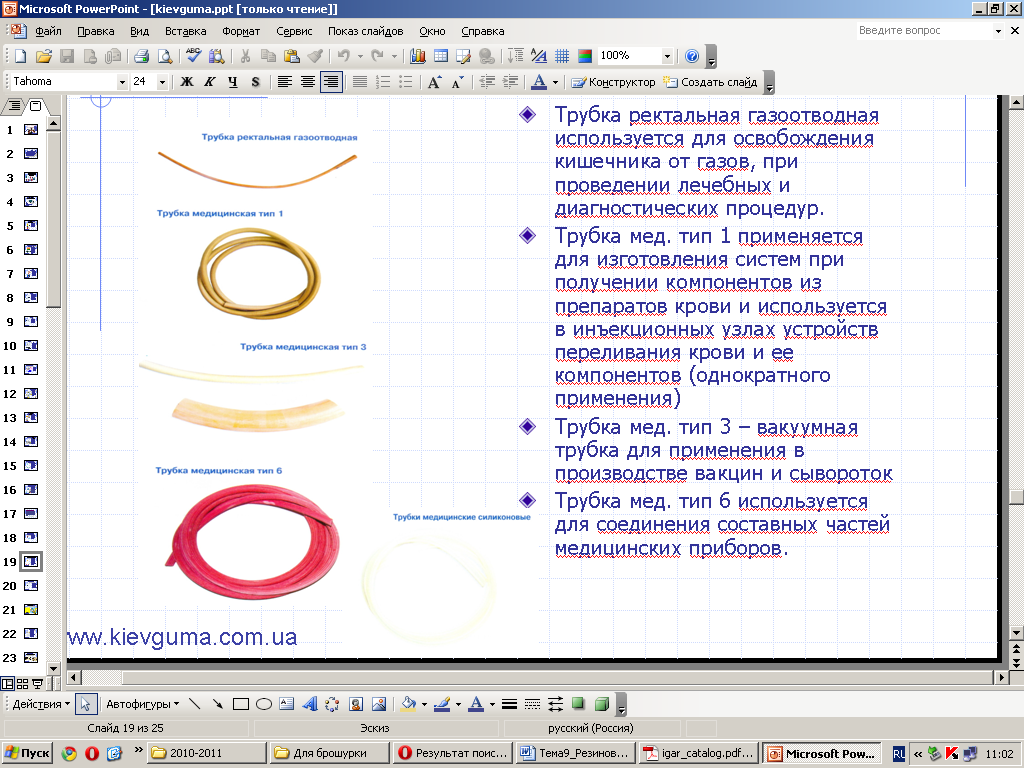Decrease font size with small A icon
1024x768 pixels.
tap(457, 82)
